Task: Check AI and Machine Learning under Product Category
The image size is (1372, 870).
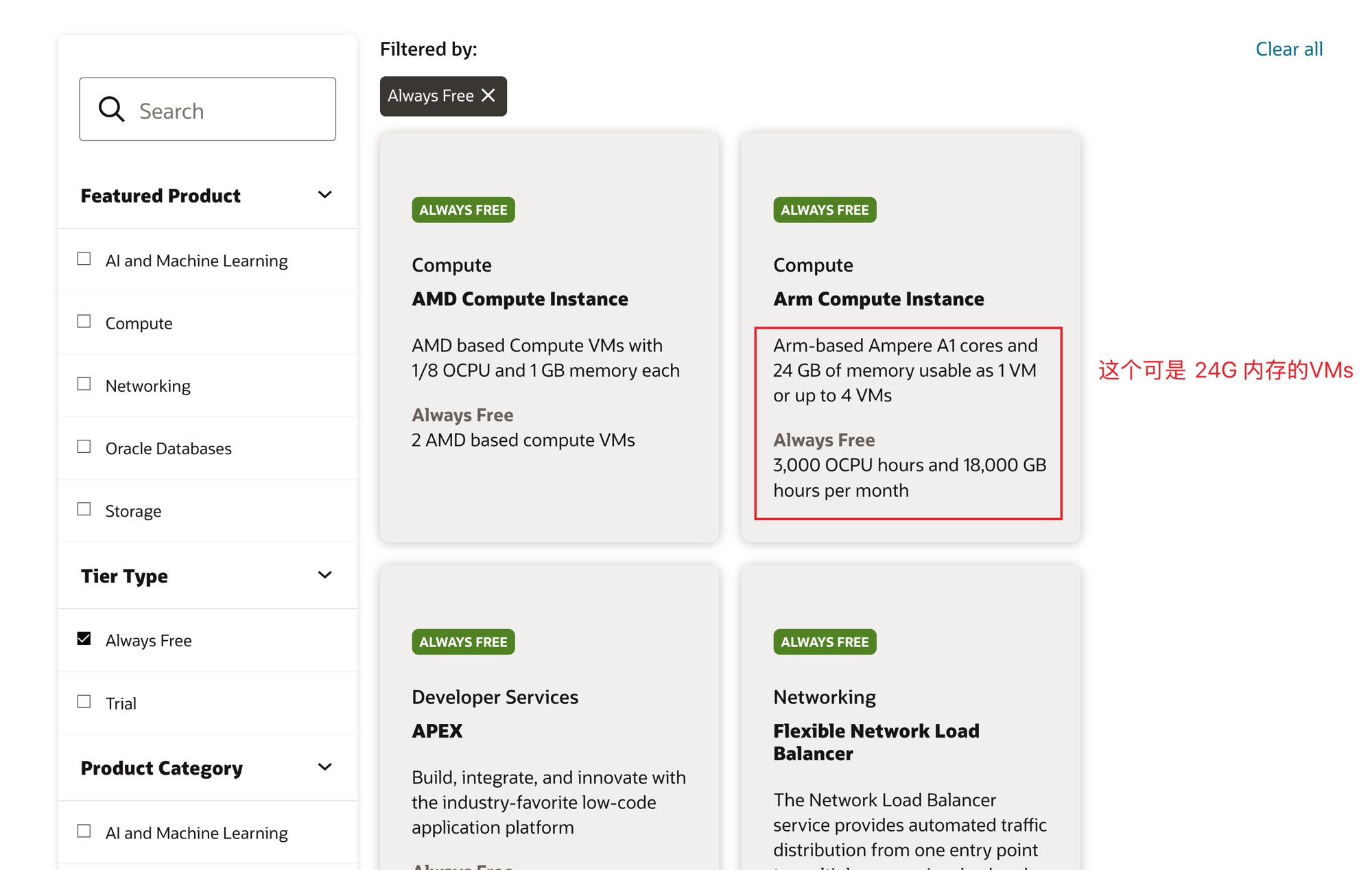Action: coord(84,831)
